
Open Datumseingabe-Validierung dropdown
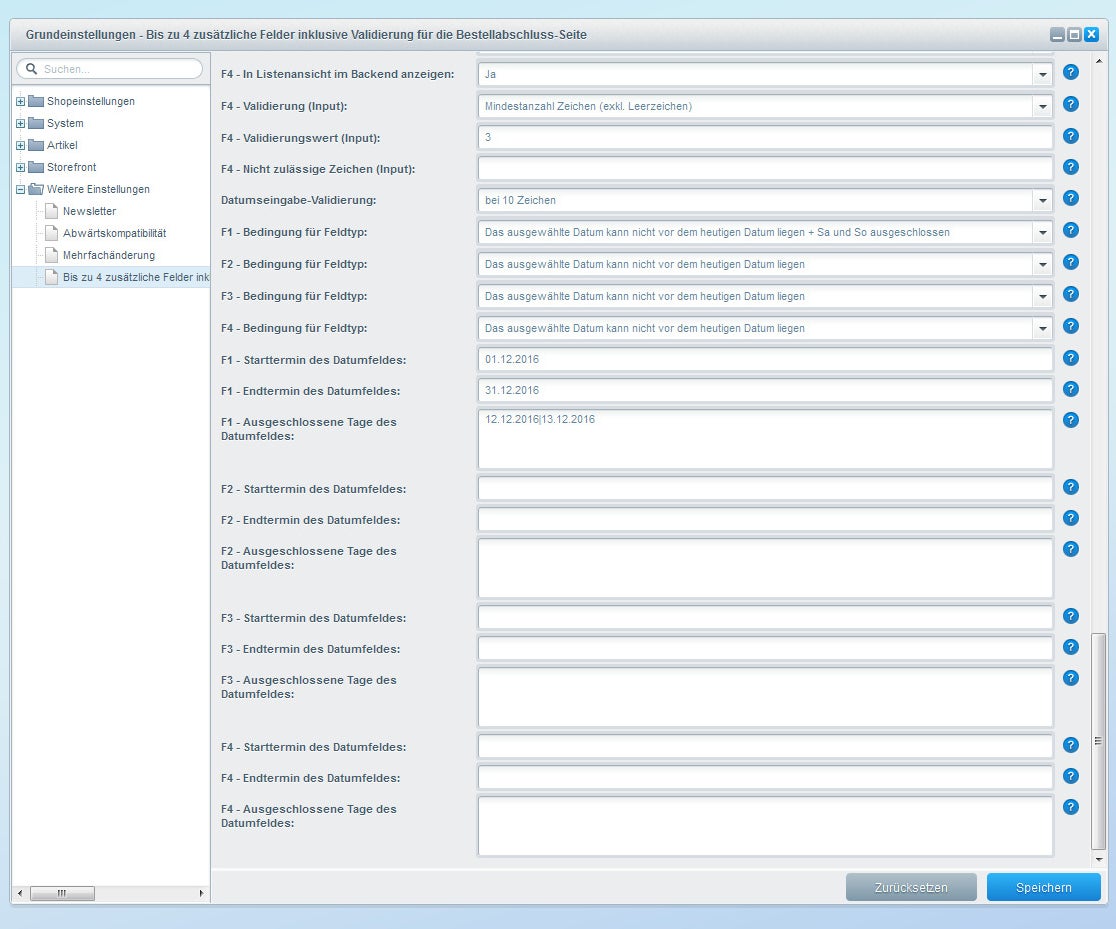pos(1042,200)
